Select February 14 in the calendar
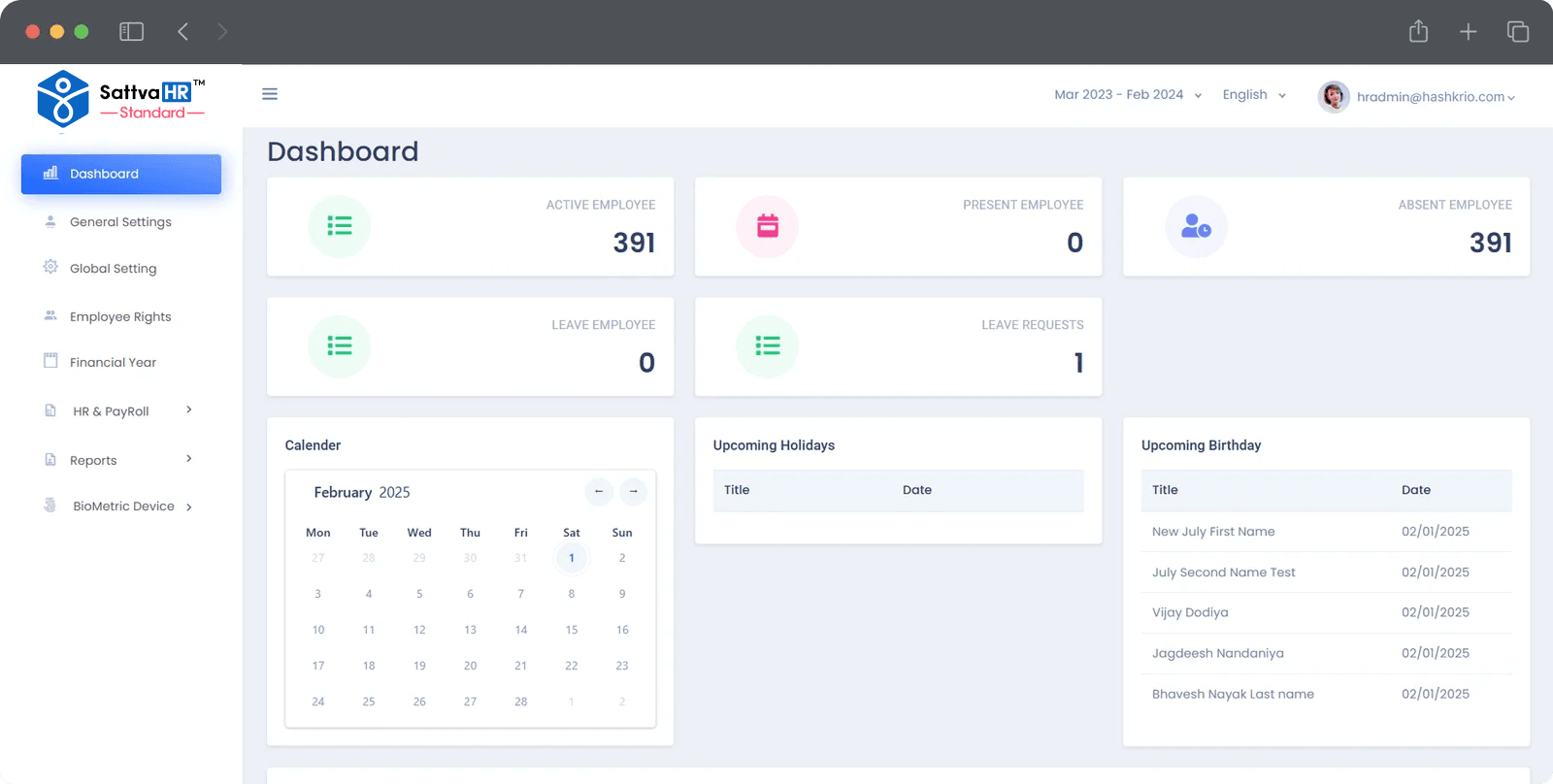 pos(521,630)
